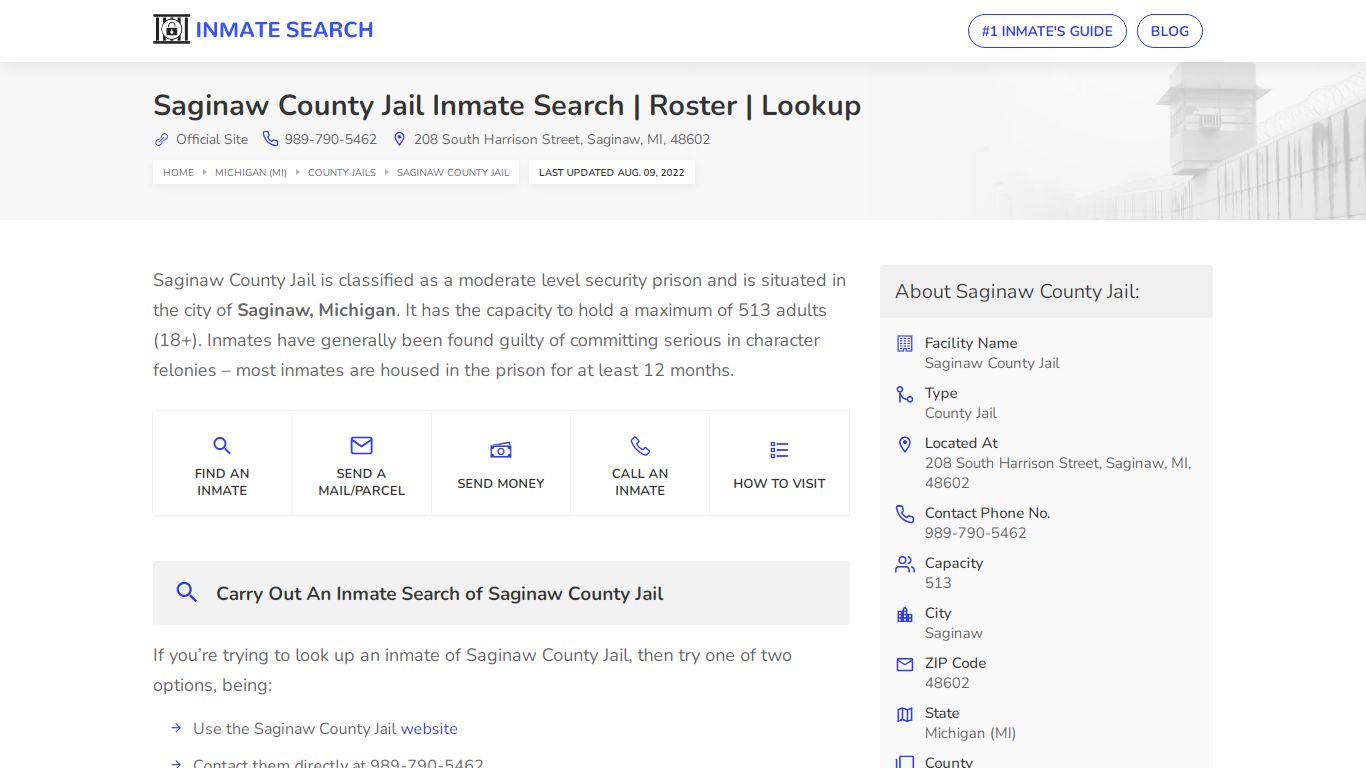The image size is (1366, 768).
Task: Click the phone icon in header
Action: tap(270, 139)
